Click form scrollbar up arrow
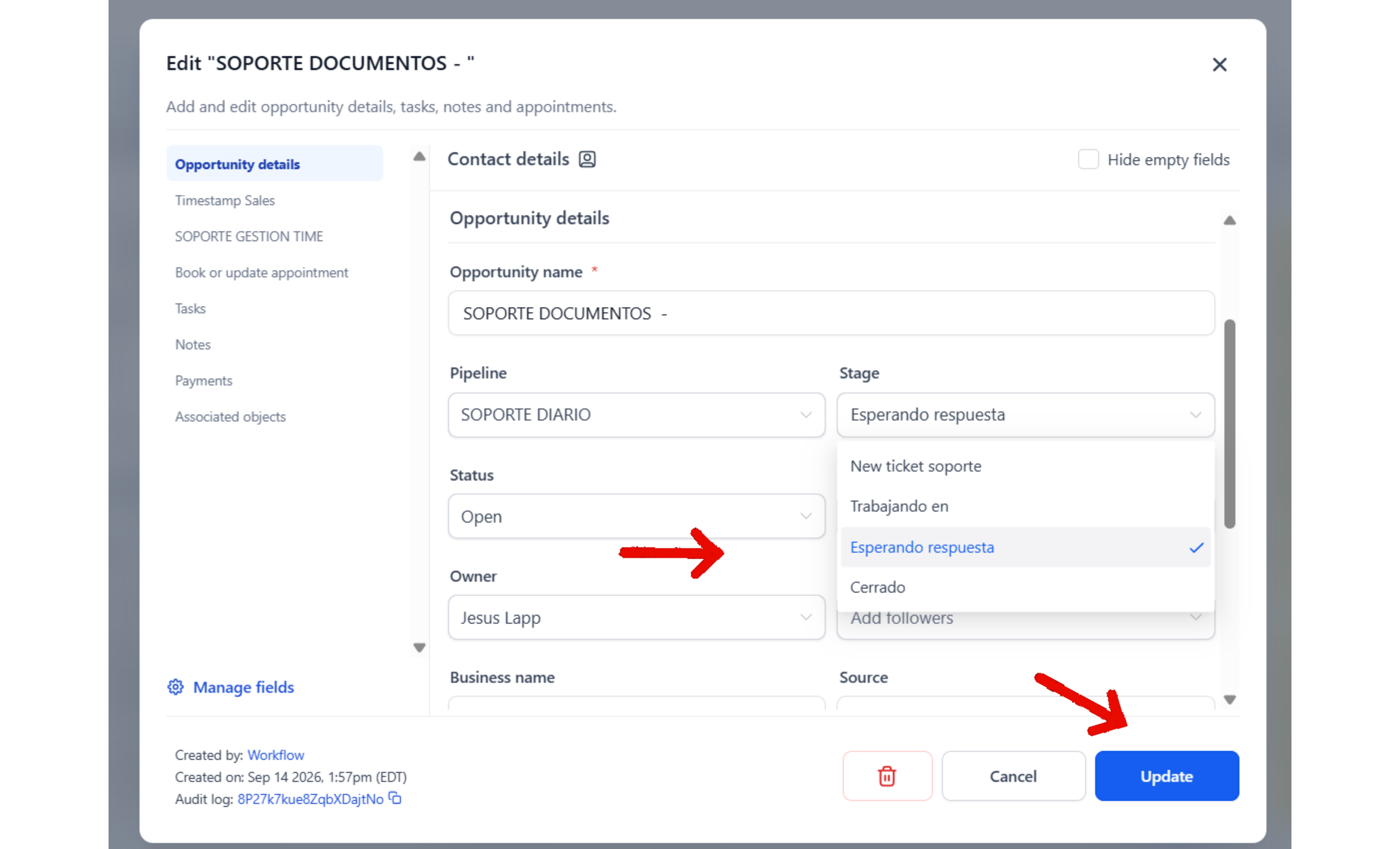Image resolution: width=1400 pixels, height=849 pixels. tap(1230, 220)
